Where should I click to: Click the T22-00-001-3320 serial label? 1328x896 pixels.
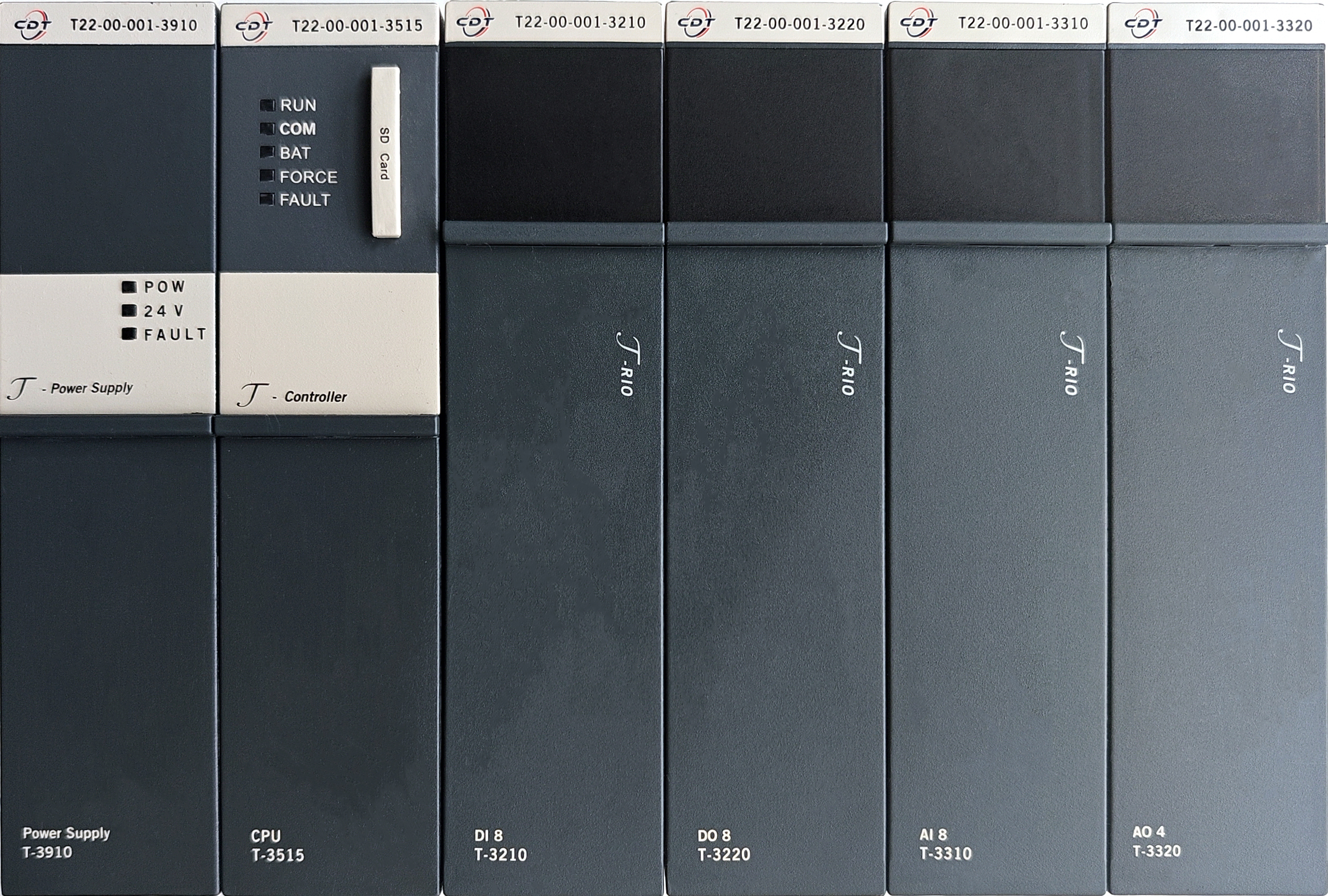(x=1249, y=26)
